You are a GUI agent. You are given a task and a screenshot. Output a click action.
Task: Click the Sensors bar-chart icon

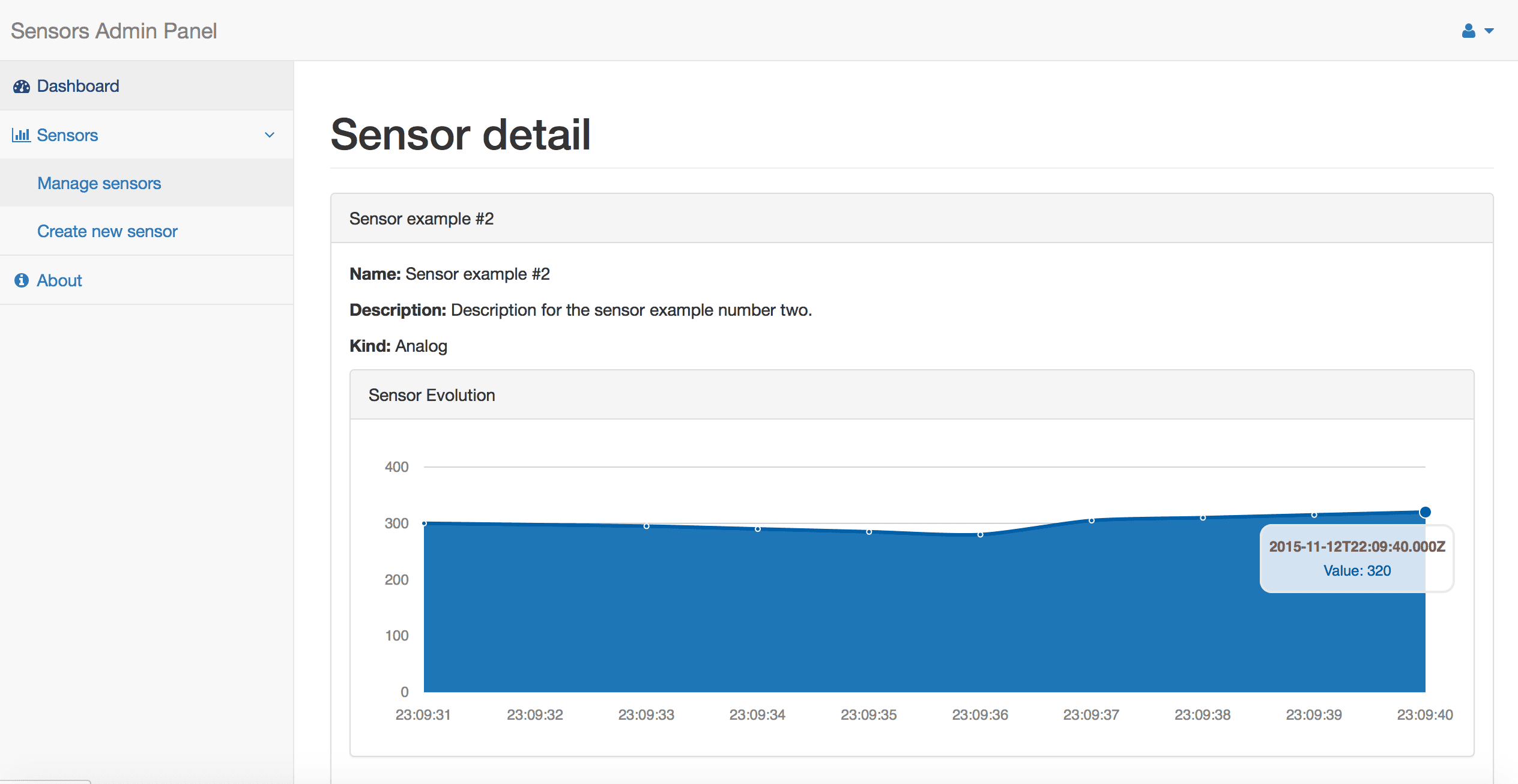coord(21,135)
